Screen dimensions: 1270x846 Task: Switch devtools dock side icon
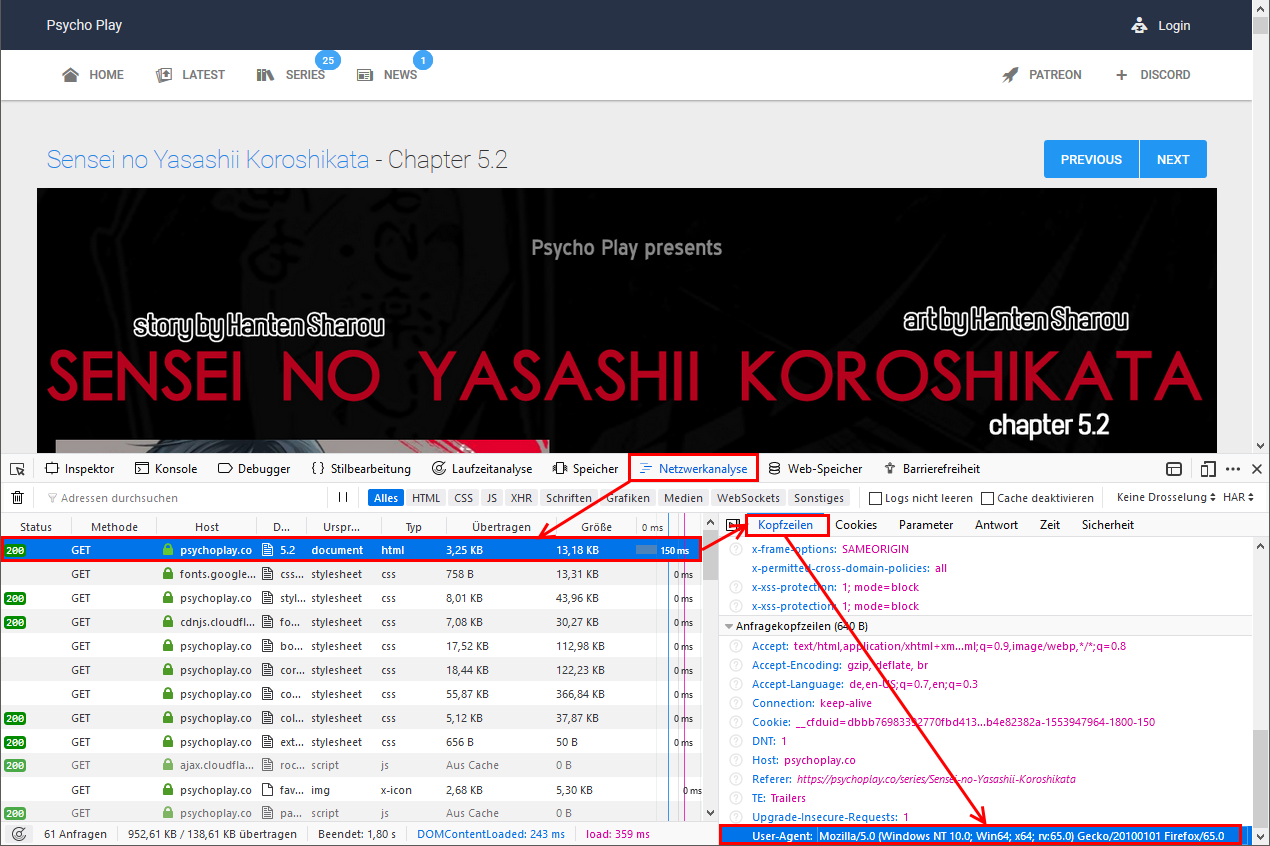pyautogui.click(x=1174, y=469)
